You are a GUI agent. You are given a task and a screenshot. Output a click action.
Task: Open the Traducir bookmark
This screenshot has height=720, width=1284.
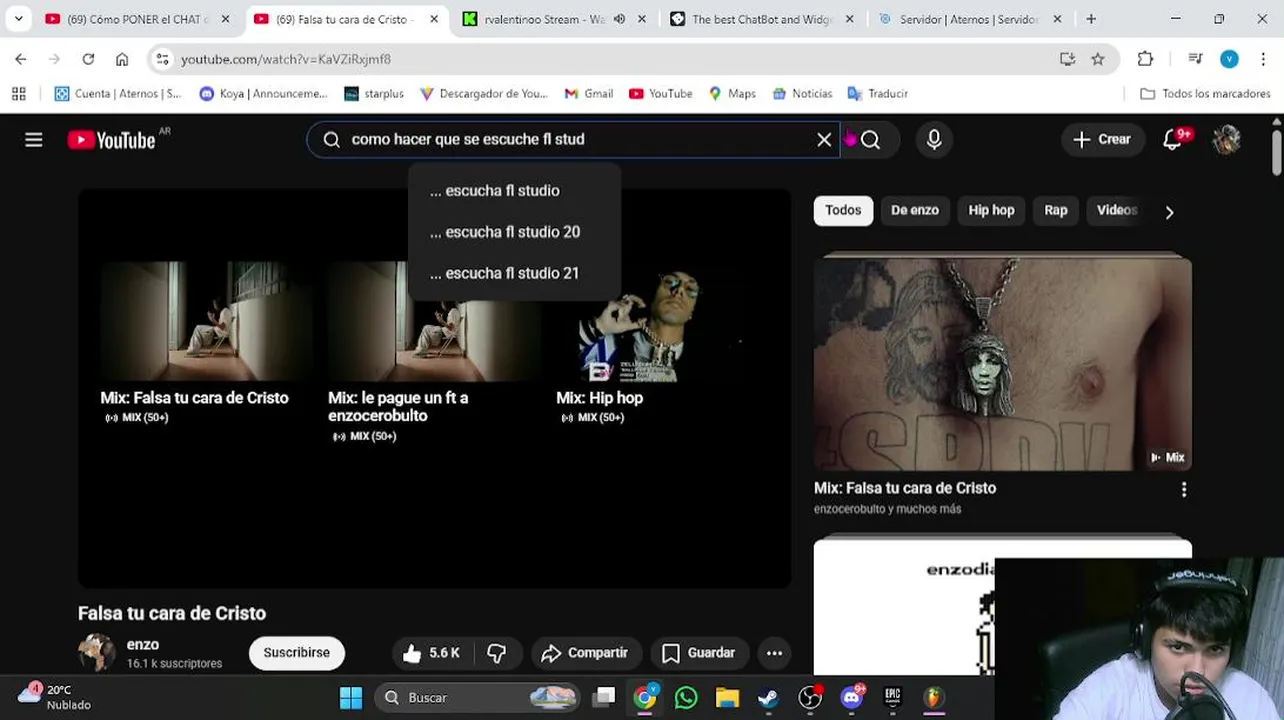click(877, 93)
